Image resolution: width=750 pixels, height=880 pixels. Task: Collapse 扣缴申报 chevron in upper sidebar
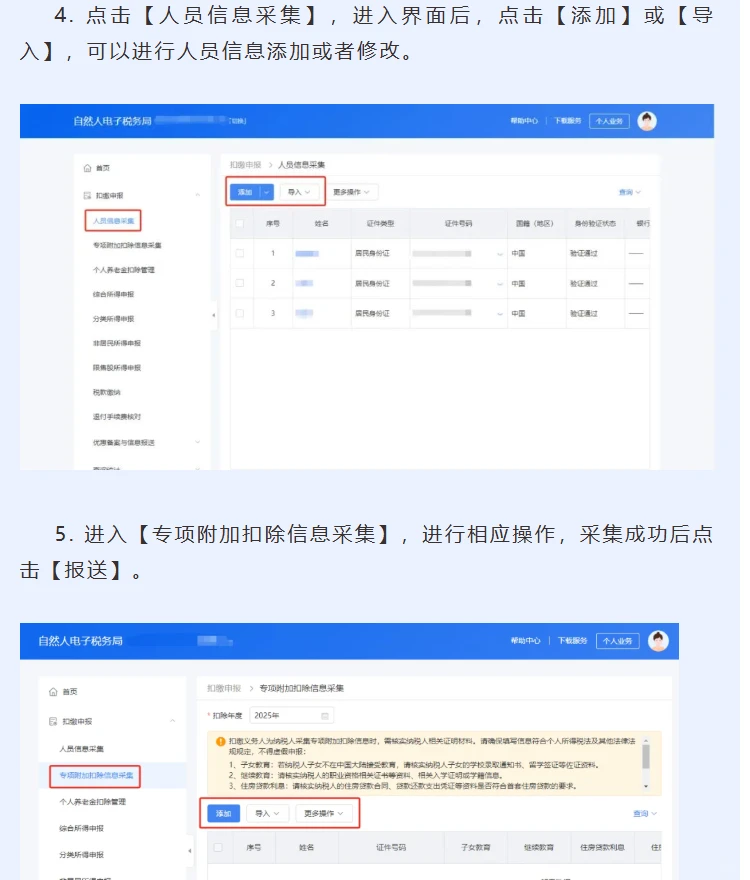[x=198, y=195]
